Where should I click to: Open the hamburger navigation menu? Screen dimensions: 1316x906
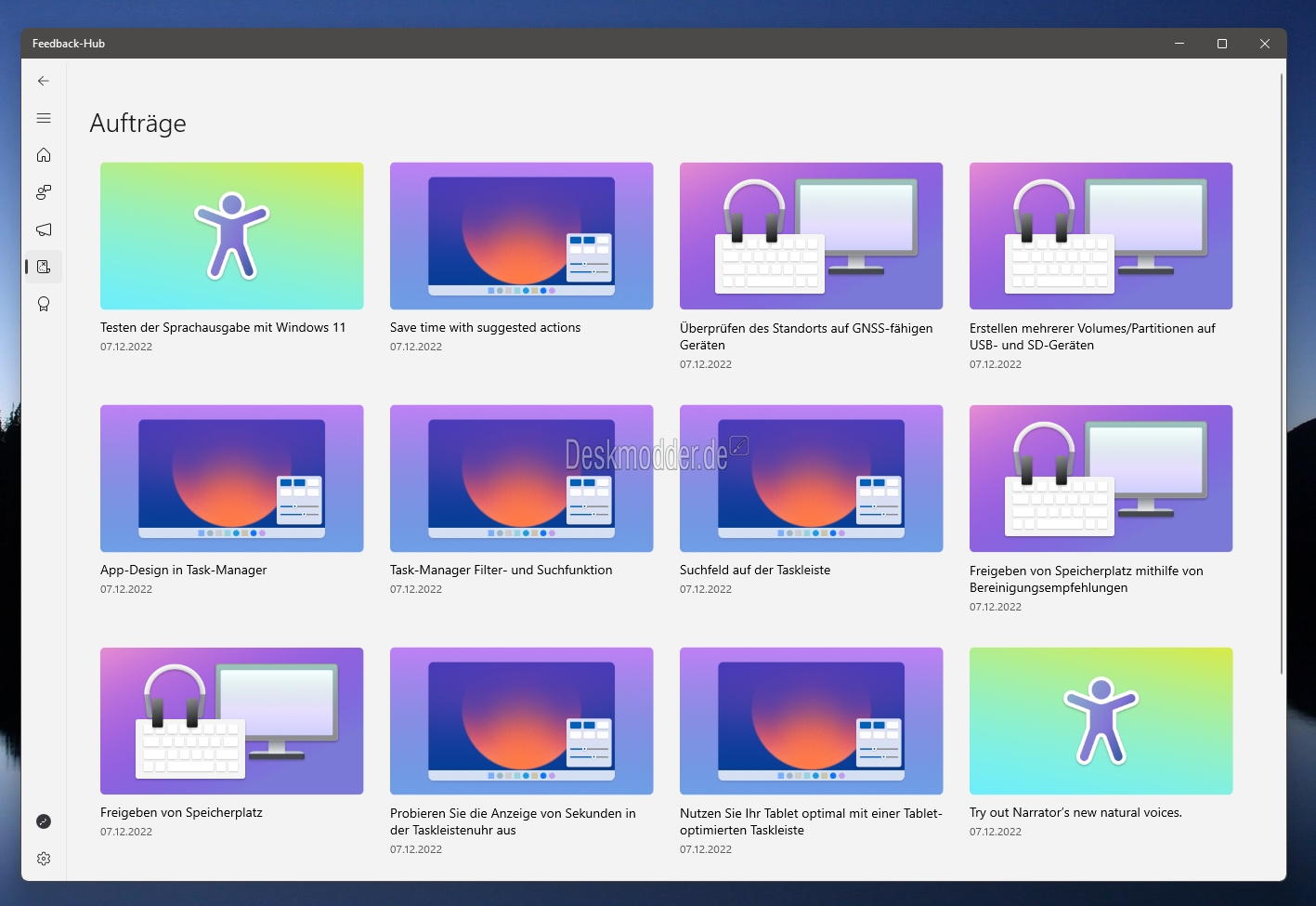pos(44,118)
